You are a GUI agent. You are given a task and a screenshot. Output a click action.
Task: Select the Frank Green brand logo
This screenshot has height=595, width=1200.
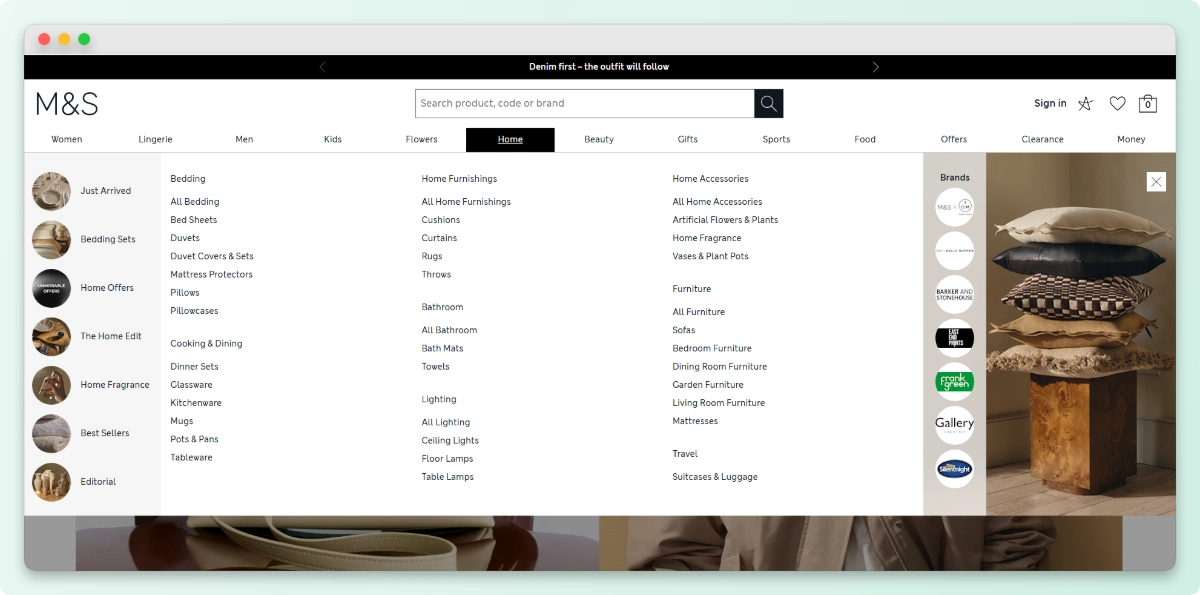coord(954,381)
